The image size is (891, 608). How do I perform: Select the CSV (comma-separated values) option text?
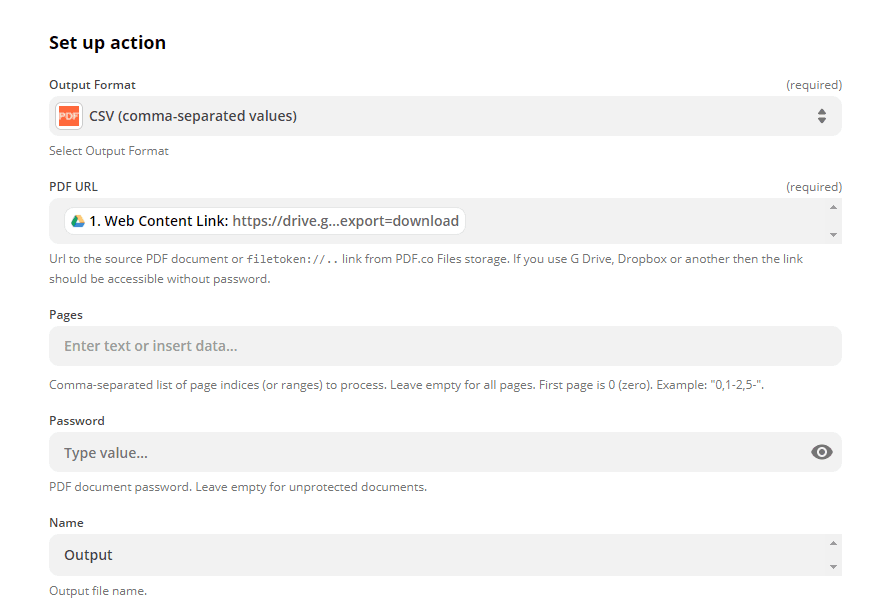coord(193,116)
